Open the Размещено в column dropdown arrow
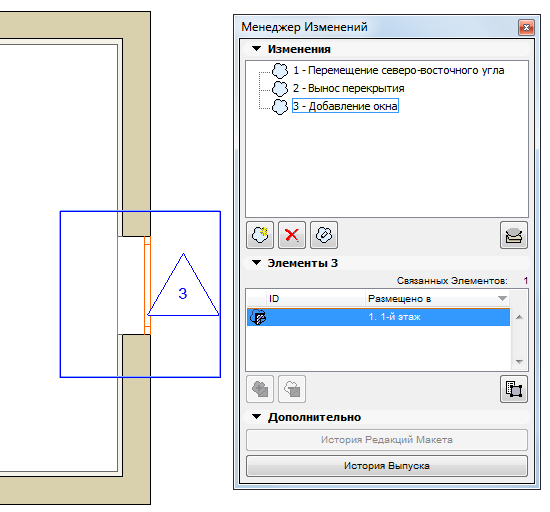This screenshot has height=512, width=550. point(502,298)
